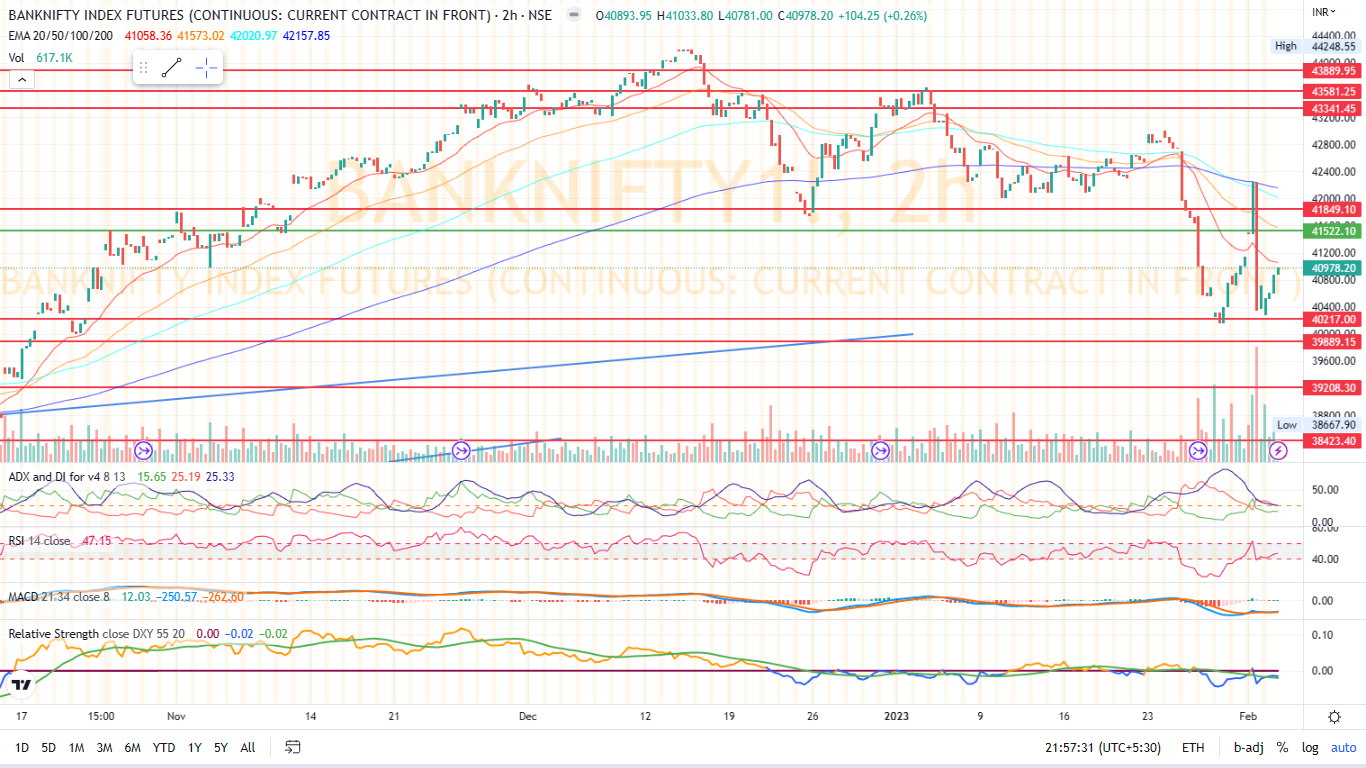
Task: Click the High price marker label
Action: [1286, 46]
